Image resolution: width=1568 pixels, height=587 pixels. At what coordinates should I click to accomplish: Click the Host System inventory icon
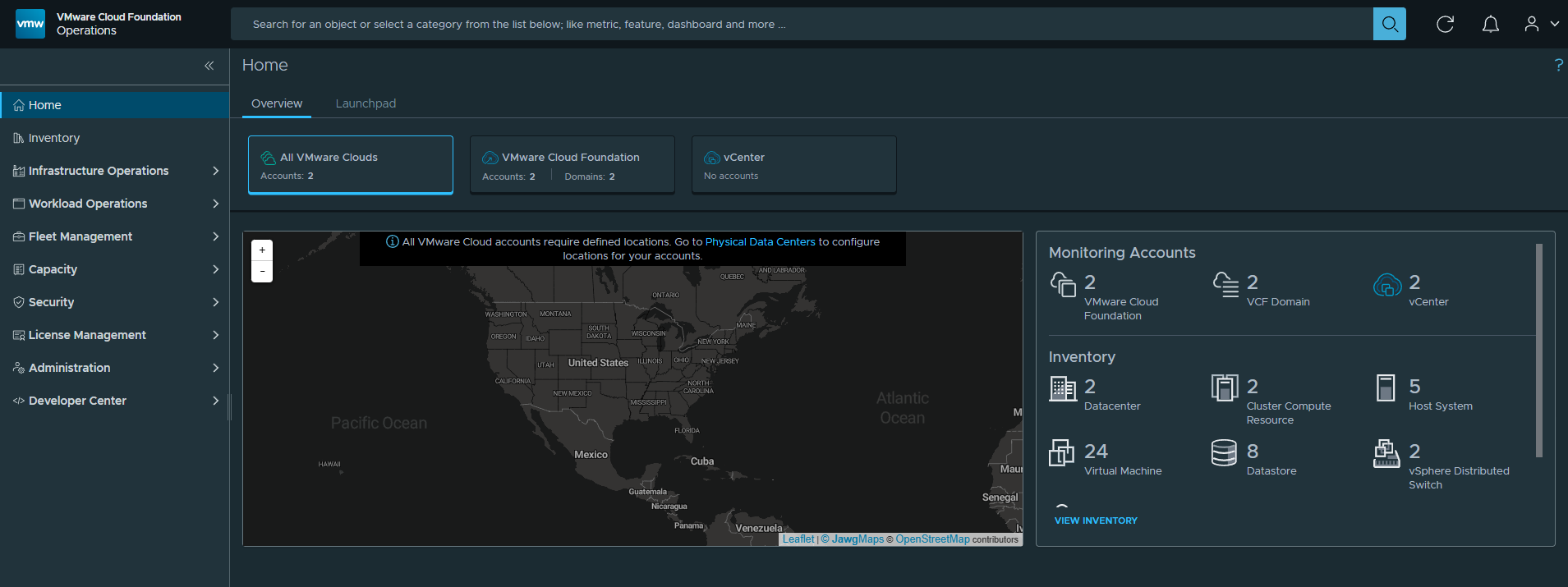coord(1386,388)
